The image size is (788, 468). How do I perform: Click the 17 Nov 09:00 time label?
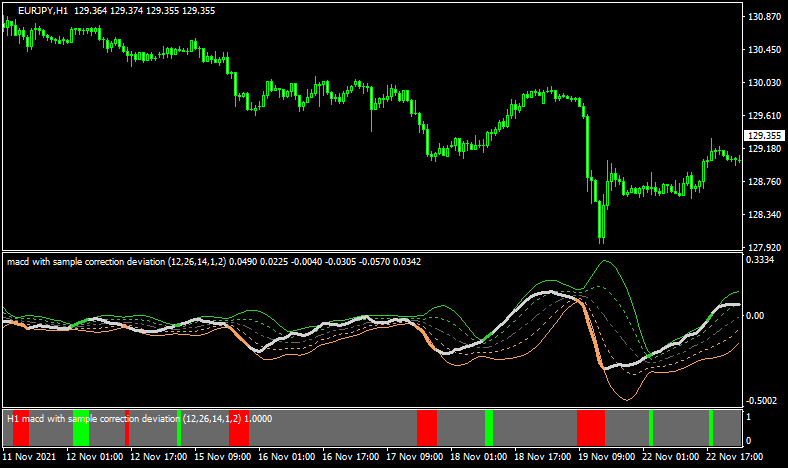[414, 457]
